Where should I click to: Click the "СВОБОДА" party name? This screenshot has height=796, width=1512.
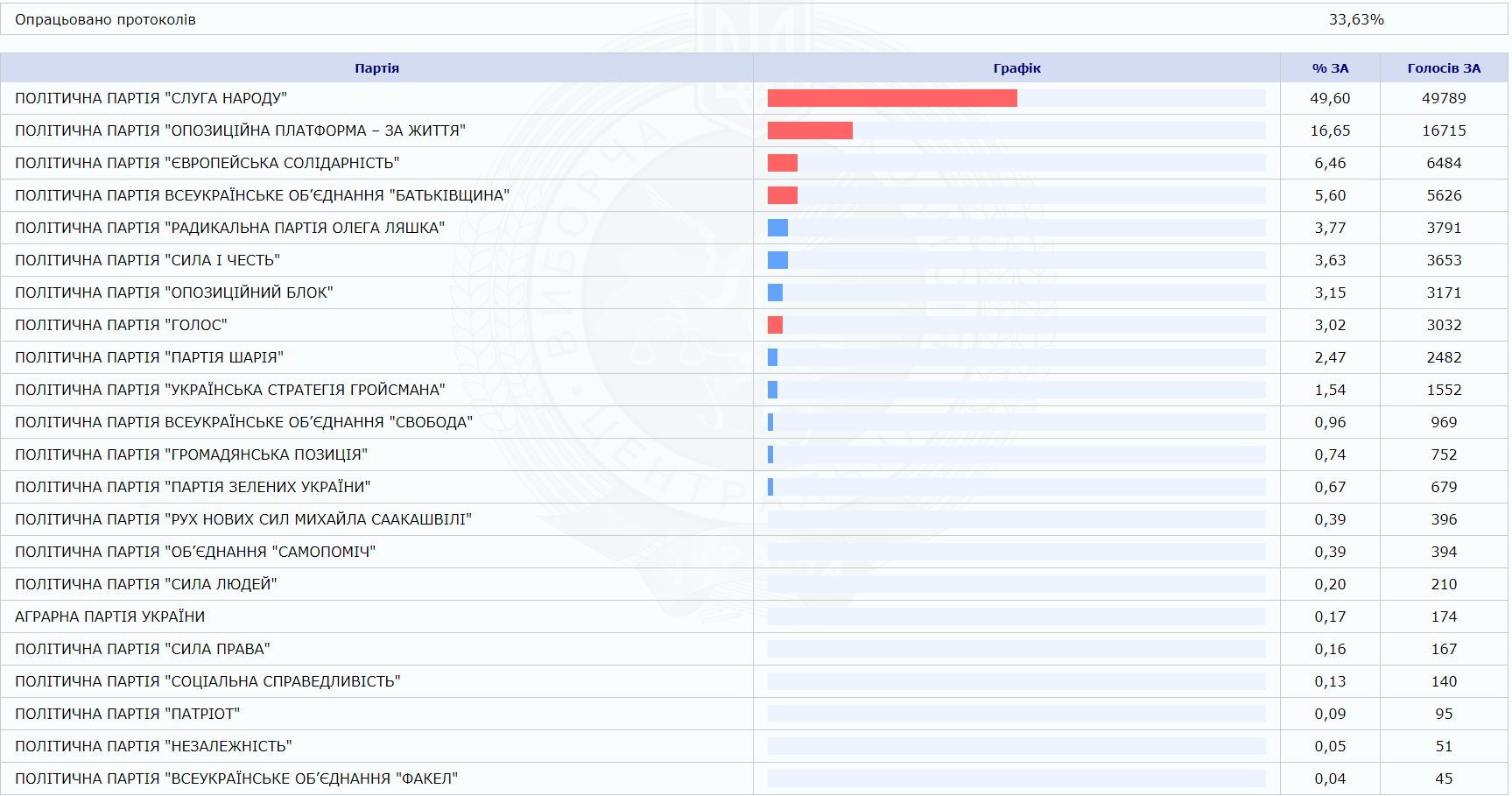click(243, 422)
